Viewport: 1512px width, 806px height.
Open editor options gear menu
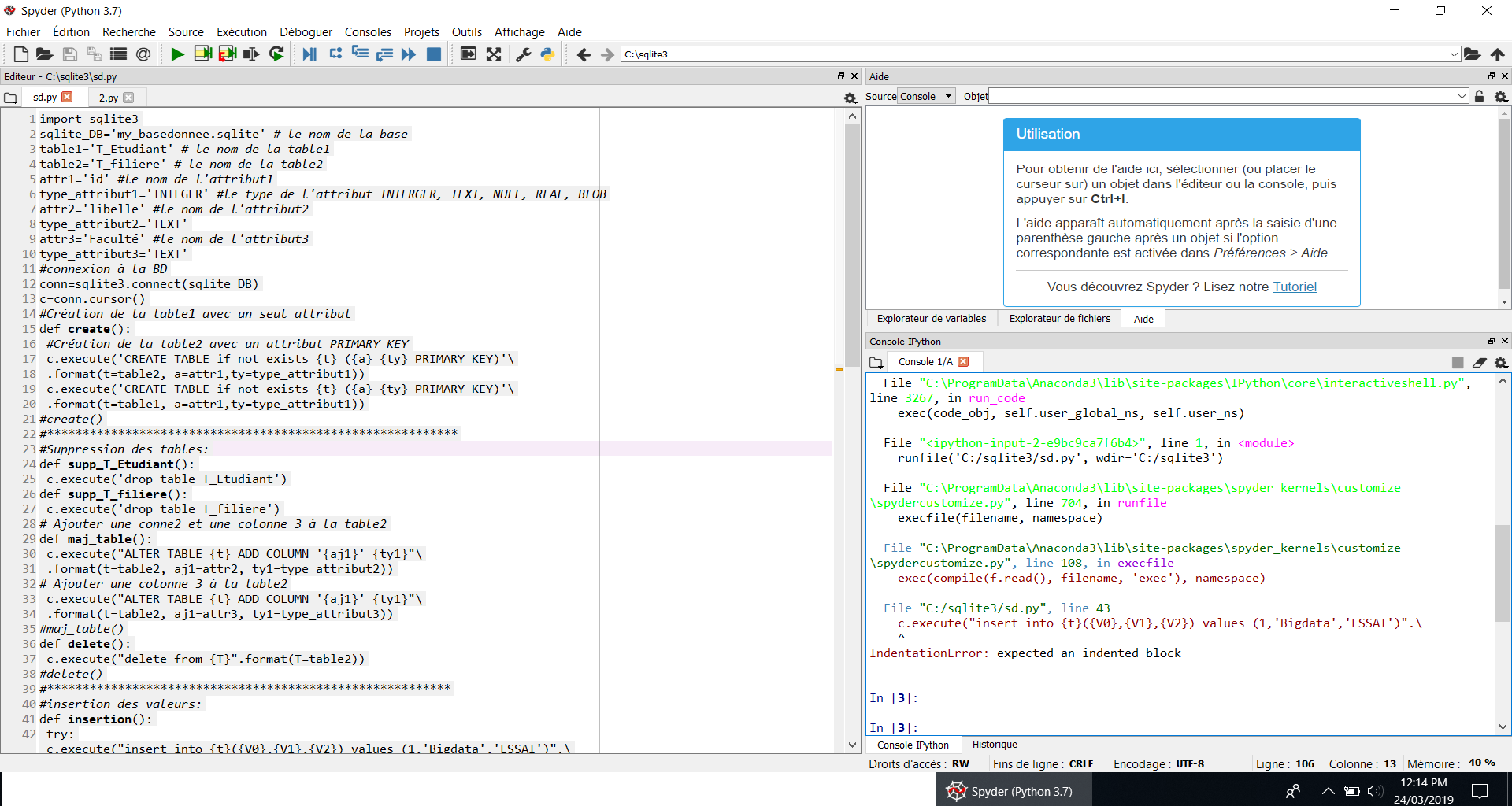(x=850, y=98)
